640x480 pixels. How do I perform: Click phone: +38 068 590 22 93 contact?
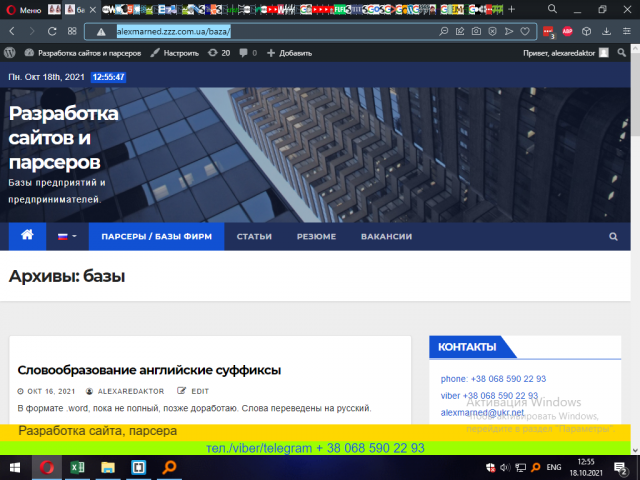click(493, 379)
